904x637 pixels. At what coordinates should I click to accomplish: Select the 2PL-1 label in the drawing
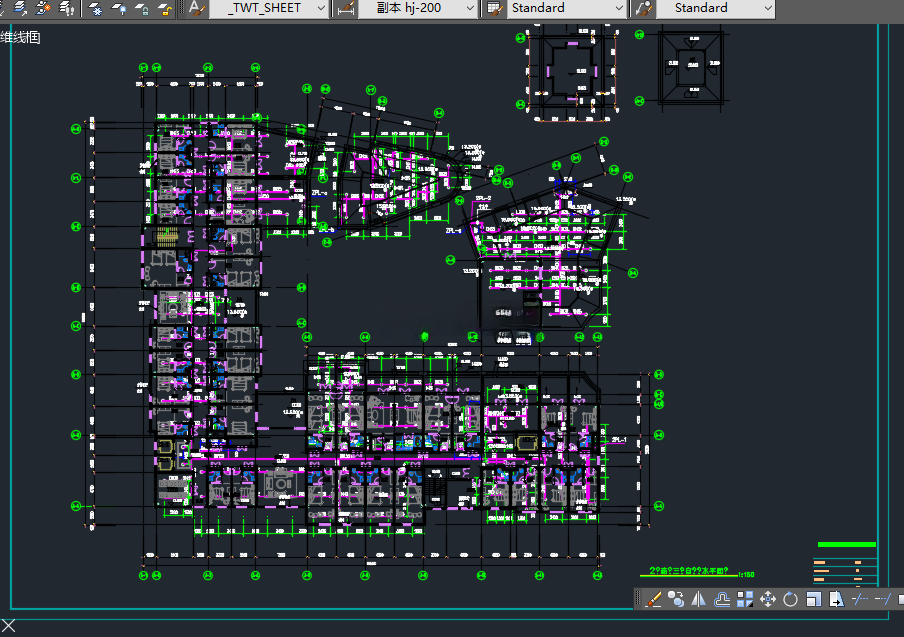click(619, 440)
